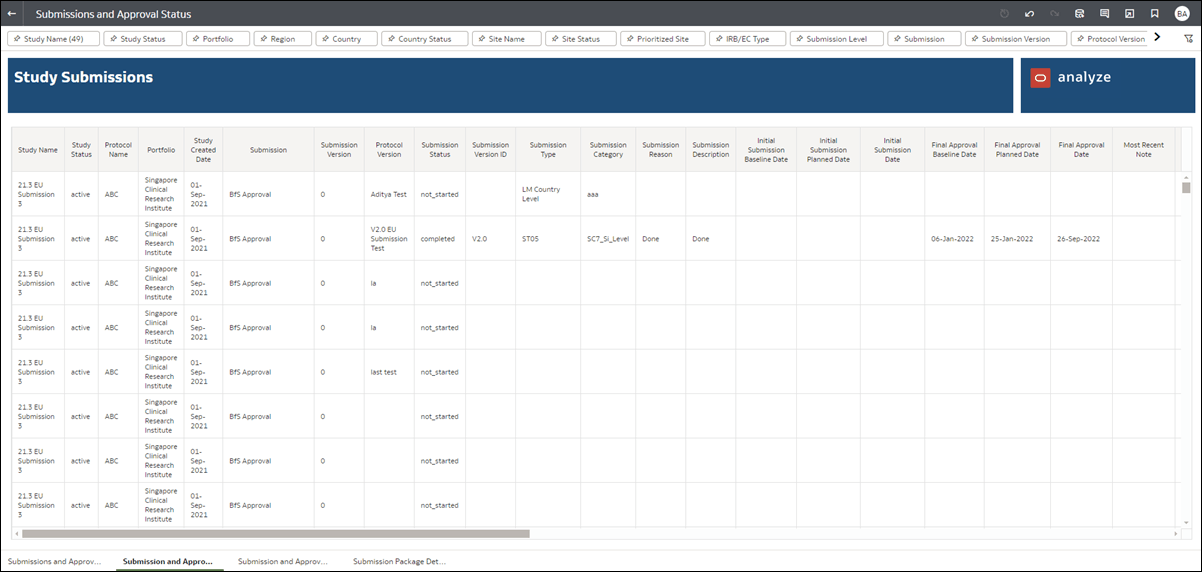This screenshot has height=572, width=1202.
Task: Click pin icon on Country filter
Action: coord(326,38)
